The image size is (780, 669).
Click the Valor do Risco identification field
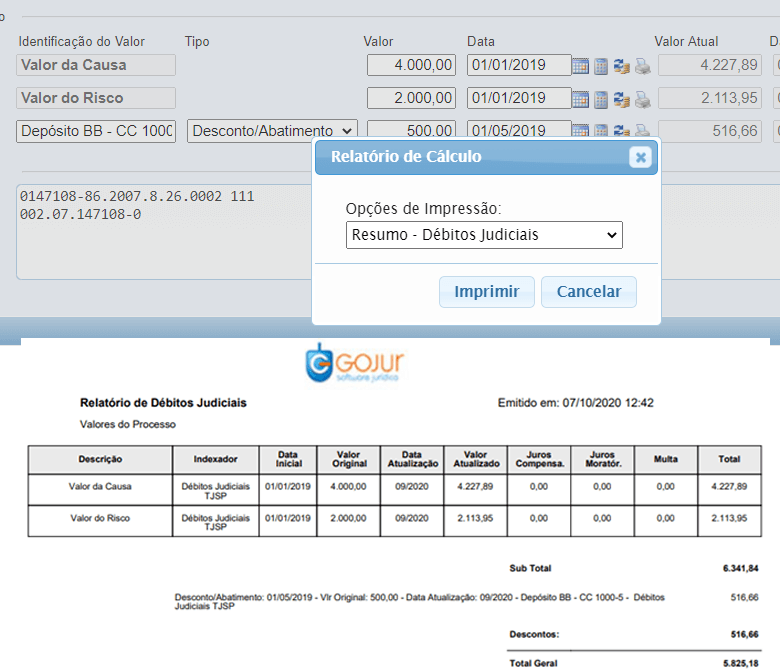pos(96,98)
